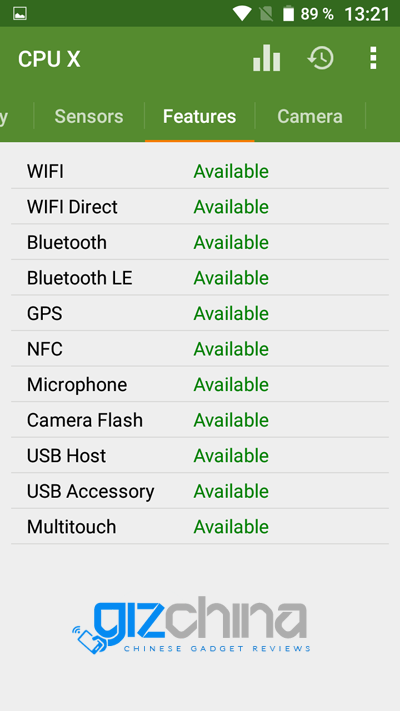Select the Bluetooth LE row
Screen dimensions: 400x711
point(200,278)
